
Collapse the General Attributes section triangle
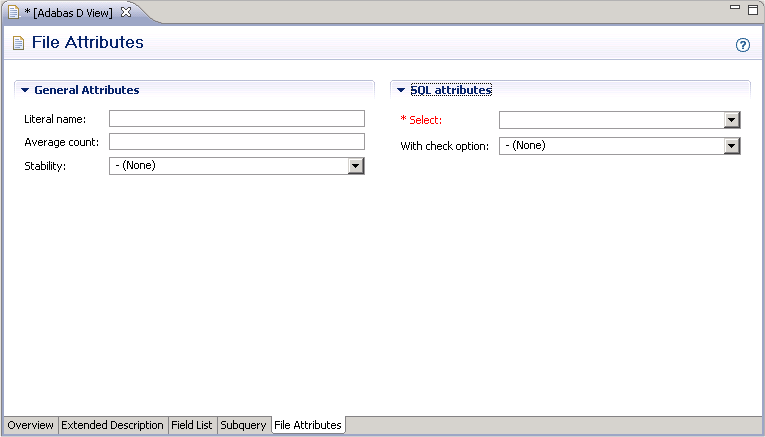coord(25,90)
